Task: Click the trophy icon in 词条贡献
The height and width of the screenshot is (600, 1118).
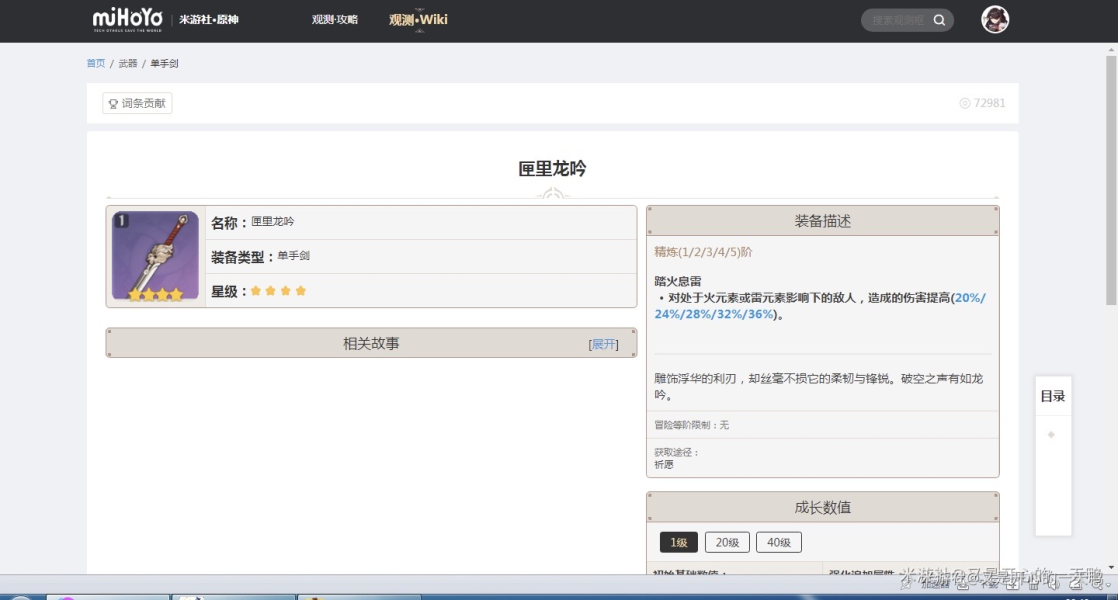Action: pos(113,104)
